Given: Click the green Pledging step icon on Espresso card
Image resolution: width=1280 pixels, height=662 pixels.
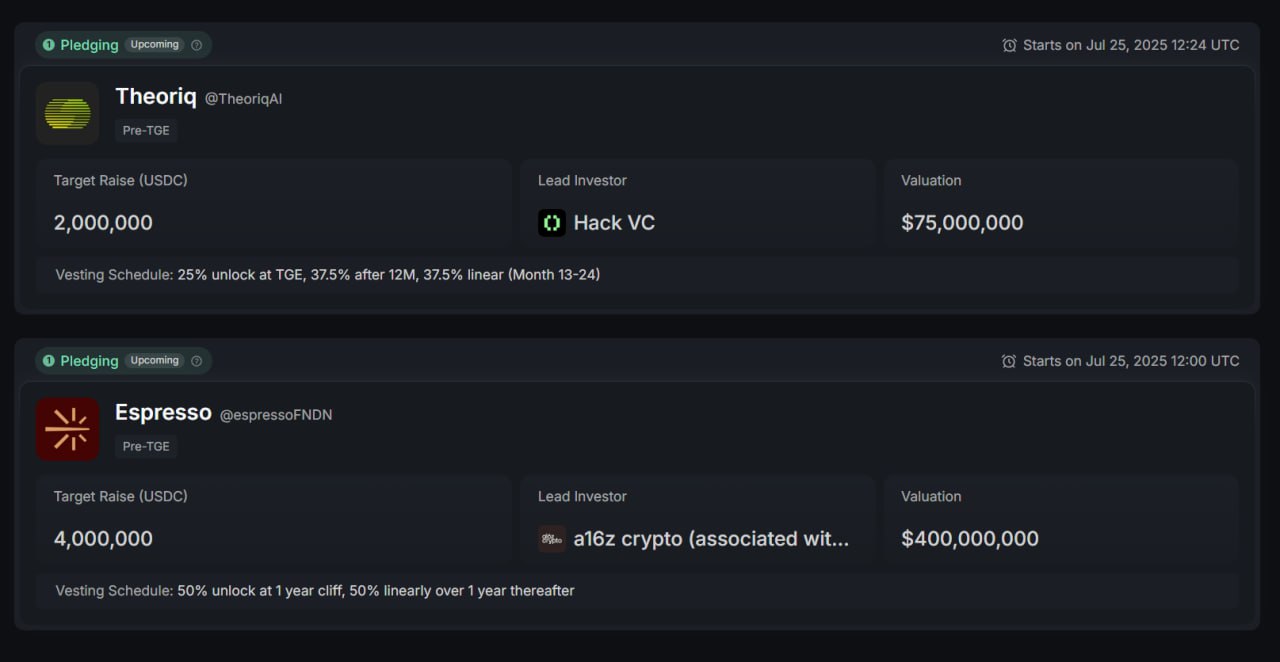Looking at the screenshot, I should tap(48, 361).
